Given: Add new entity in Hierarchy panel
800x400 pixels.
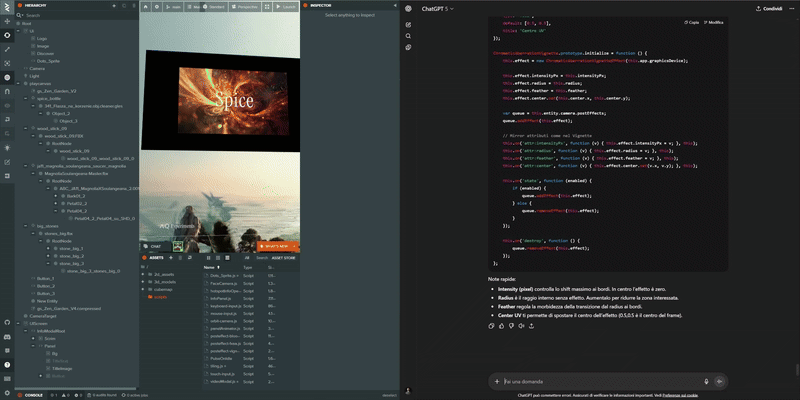Looking at the screenshot, I should pyautogui.click(x=114, y=5).
